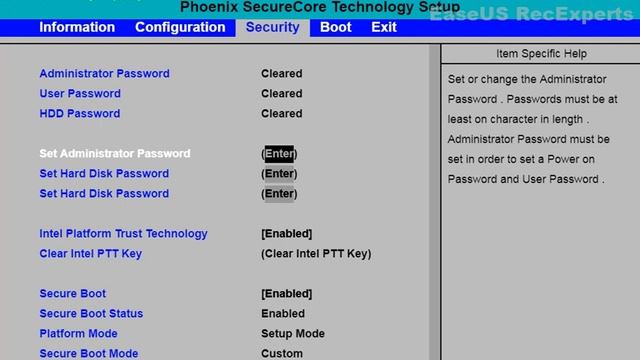The height and width of the screenshot is (360, 640).
Task: Select the HDD Password label
Action: [80, 113]
